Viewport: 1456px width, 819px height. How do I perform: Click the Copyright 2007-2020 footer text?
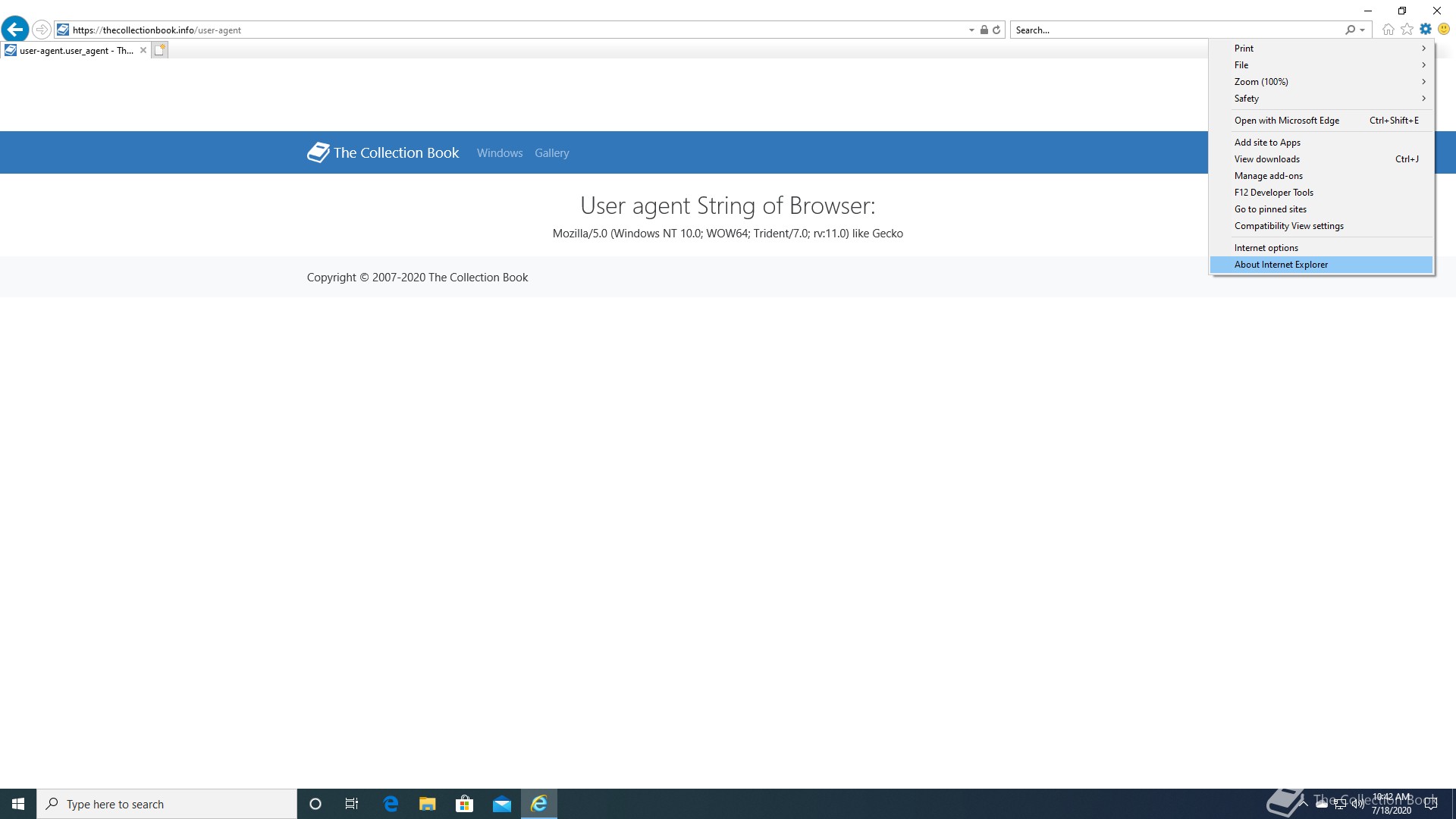click(417, 277)
